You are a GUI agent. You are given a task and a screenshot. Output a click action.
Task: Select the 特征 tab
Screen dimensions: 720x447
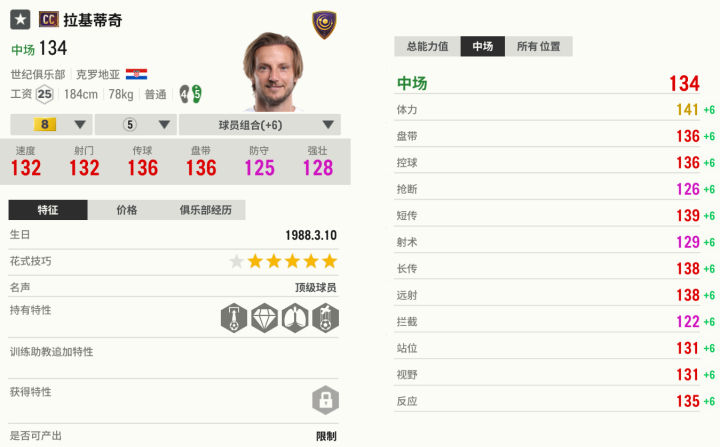pos(48,210)
